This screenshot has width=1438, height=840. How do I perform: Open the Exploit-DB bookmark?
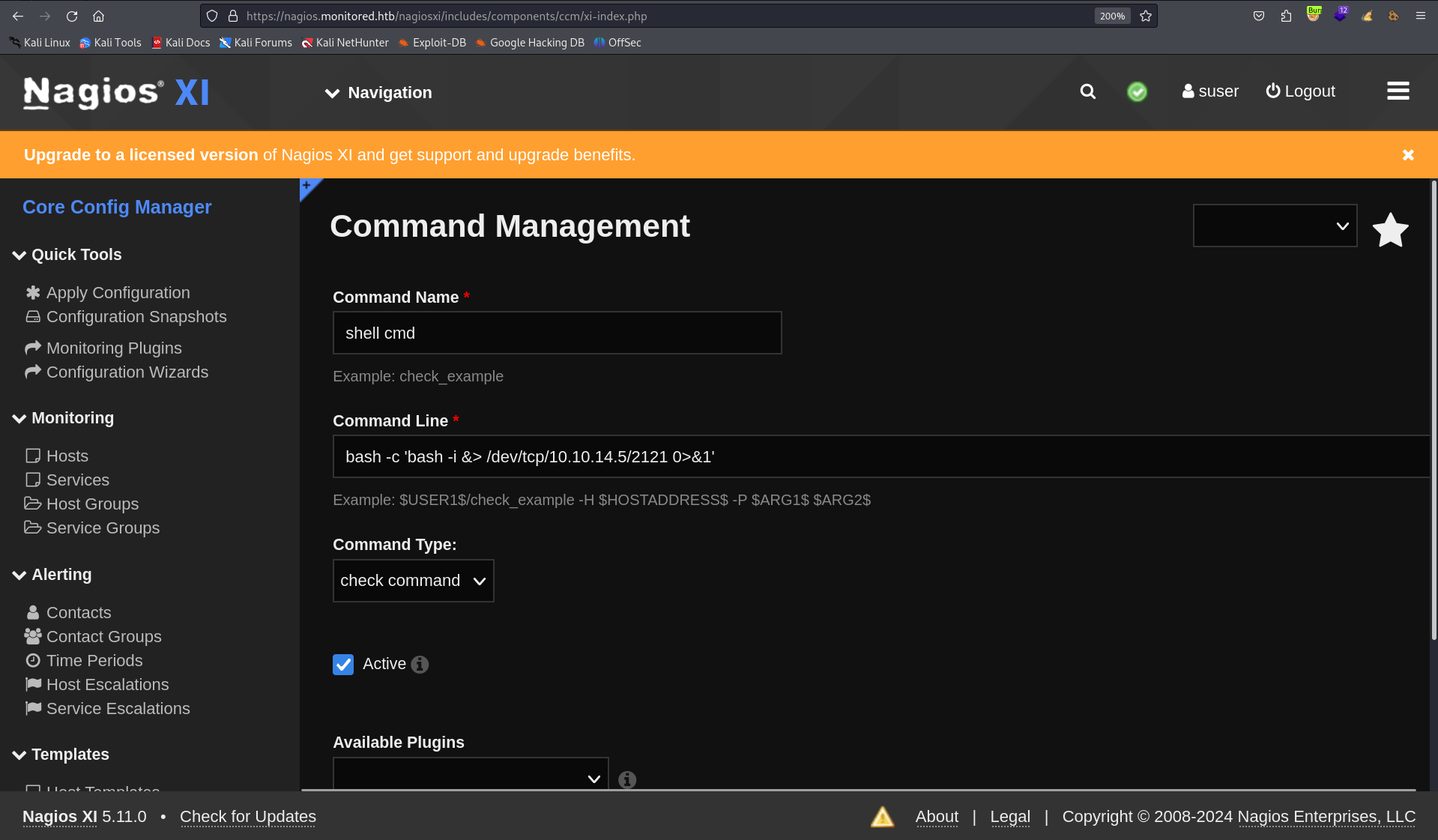[x=432, y=43]
